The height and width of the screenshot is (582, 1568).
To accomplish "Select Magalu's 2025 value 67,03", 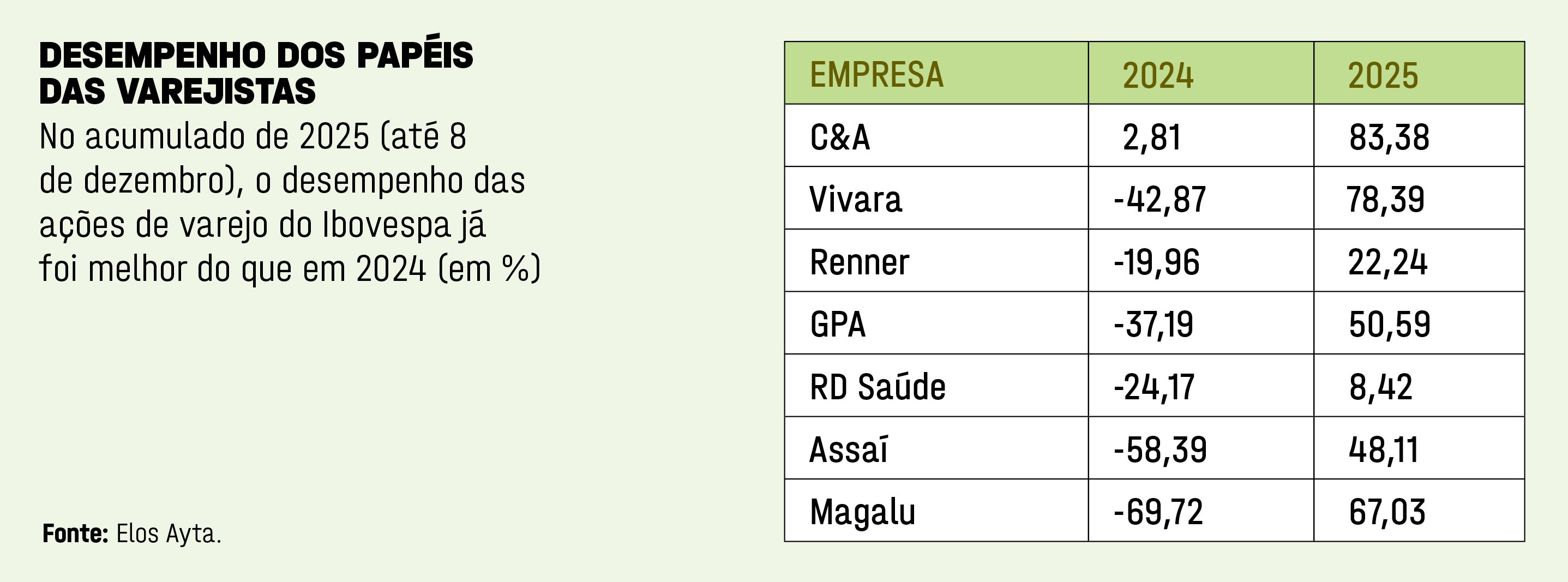I will point(1386,512).
